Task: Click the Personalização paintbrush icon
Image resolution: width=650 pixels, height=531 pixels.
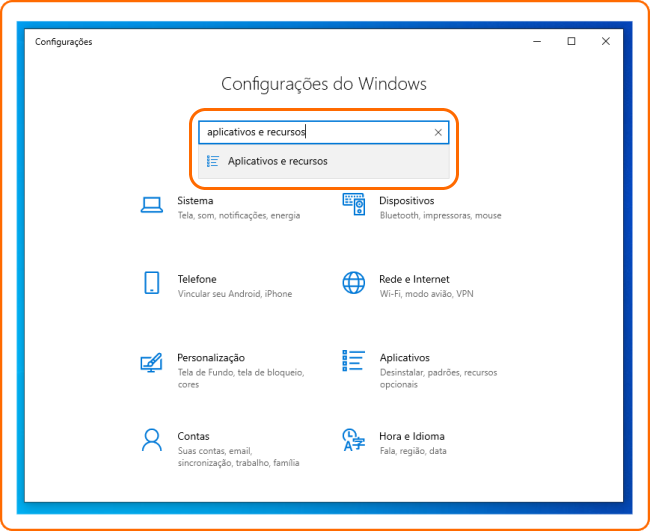Action: [151, 362]
